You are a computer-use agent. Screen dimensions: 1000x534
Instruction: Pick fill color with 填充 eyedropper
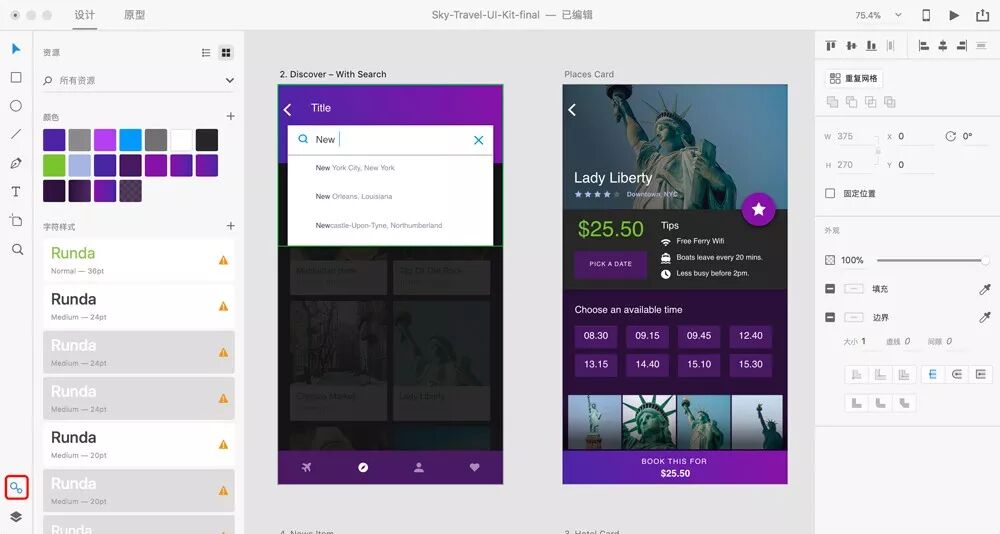985,289
